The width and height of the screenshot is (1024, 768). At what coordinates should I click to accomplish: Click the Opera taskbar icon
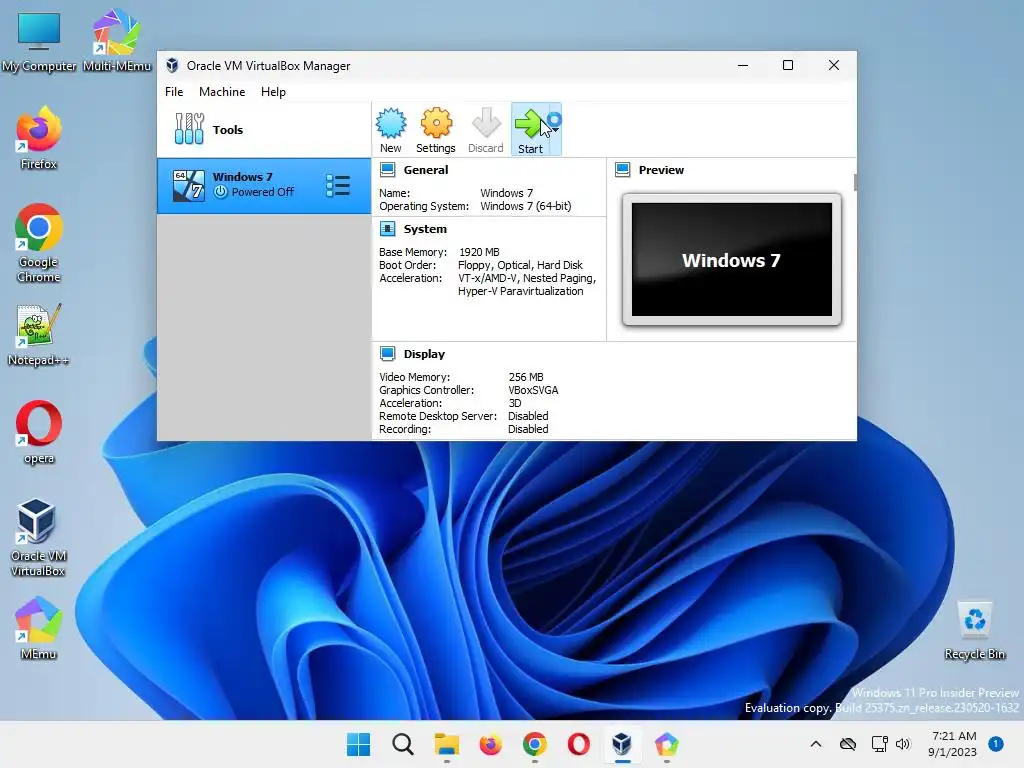tap(579, 744)
